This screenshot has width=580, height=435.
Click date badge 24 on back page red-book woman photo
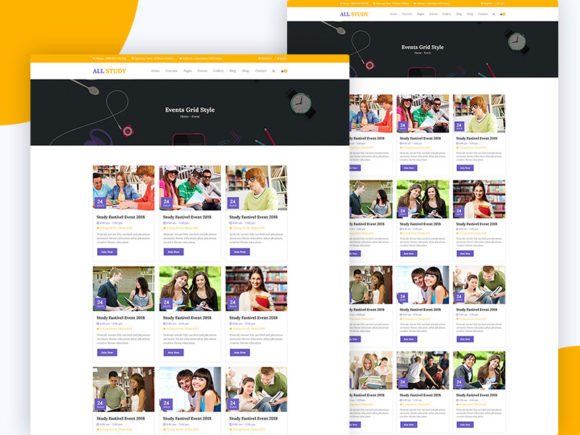pyautogui.click(x=459, y=212)
